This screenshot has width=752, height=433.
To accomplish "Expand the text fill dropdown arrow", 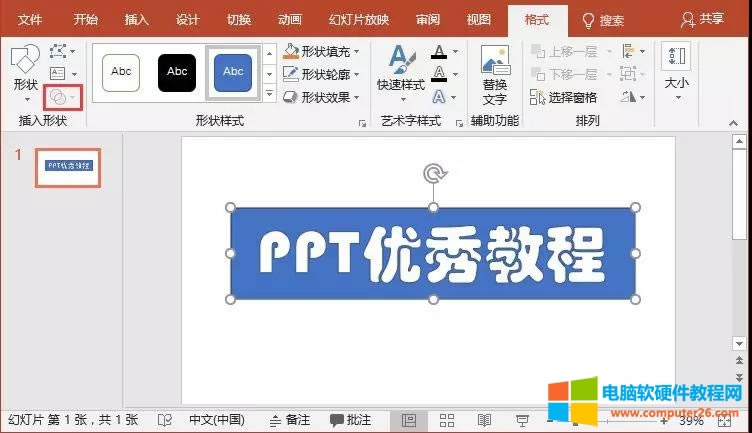I will (455, 51).
